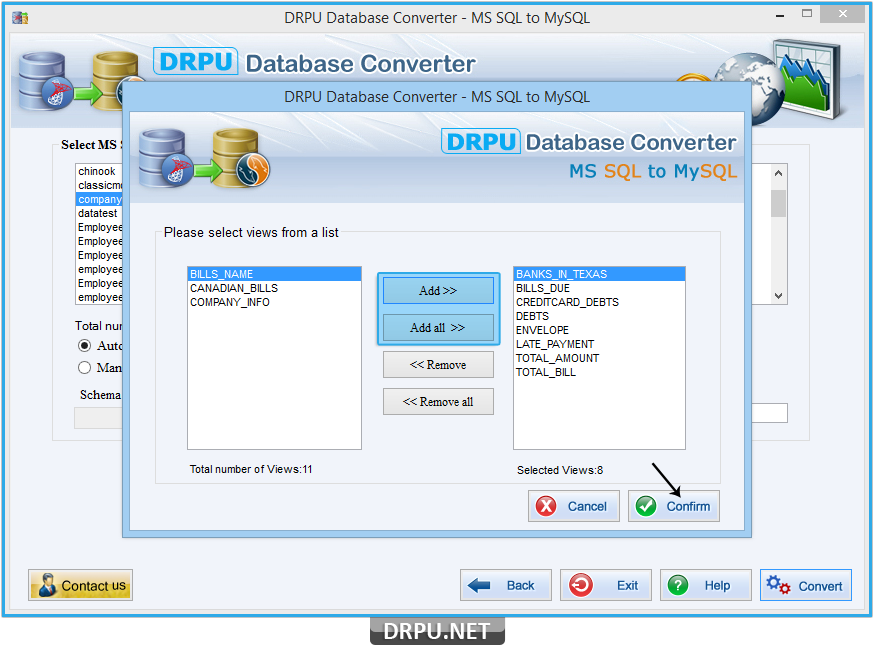Click the green question mark Help icon
The width and height of the screenshot is (874, 645).
coord(678,585)
